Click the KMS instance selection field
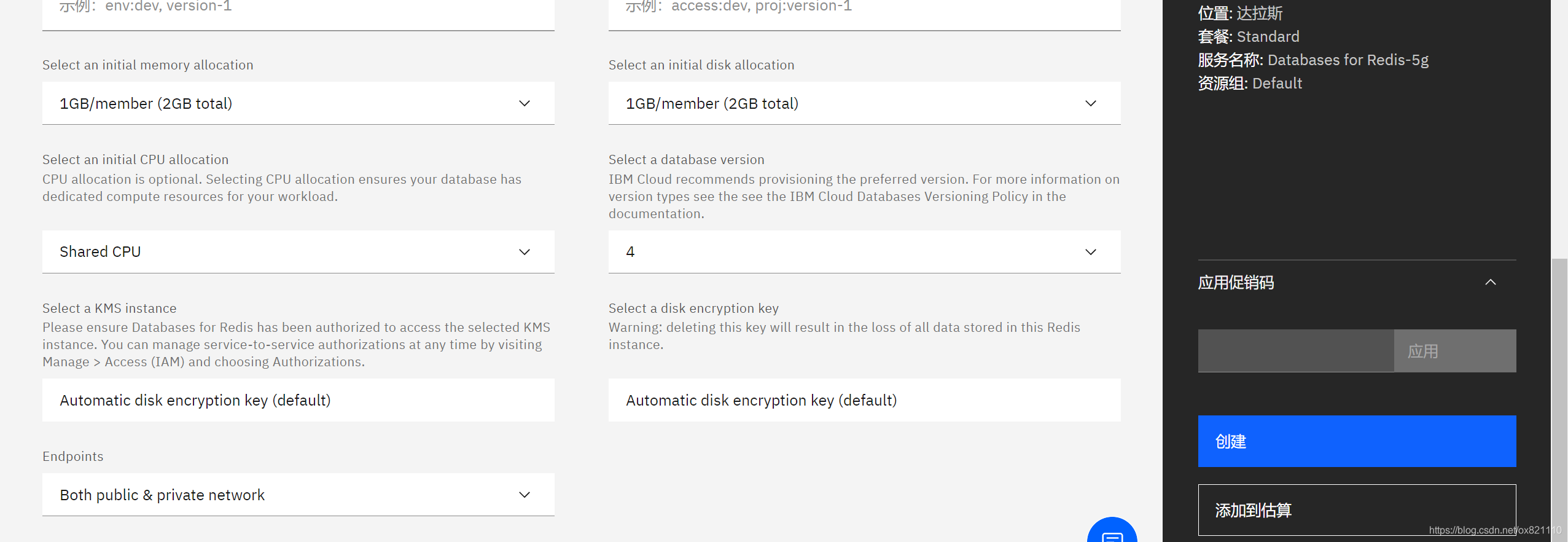Viewport: 1568px width, 542px height. [x=298, y=400]
